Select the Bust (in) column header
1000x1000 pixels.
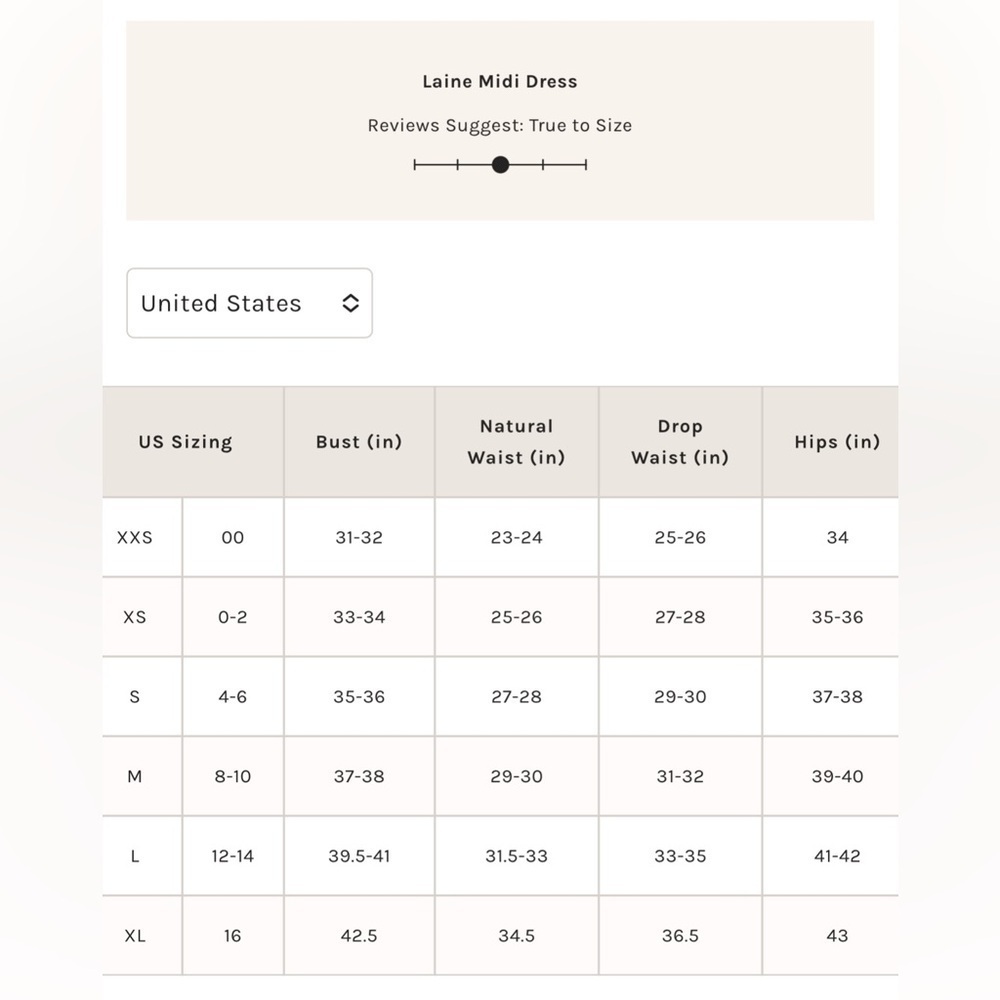coord(359,442)
